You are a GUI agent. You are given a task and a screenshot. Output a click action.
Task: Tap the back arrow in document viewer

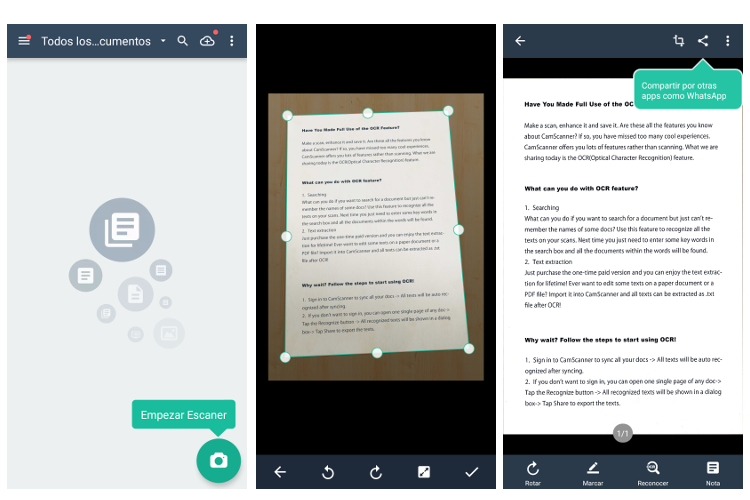[x=520, y=41]
